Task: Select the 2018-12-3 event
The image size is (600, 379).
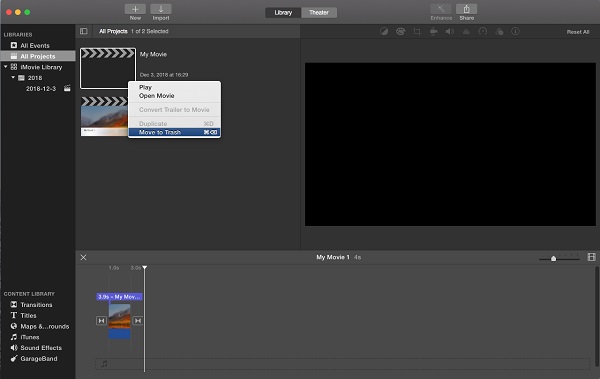Action: pos(41,88)
